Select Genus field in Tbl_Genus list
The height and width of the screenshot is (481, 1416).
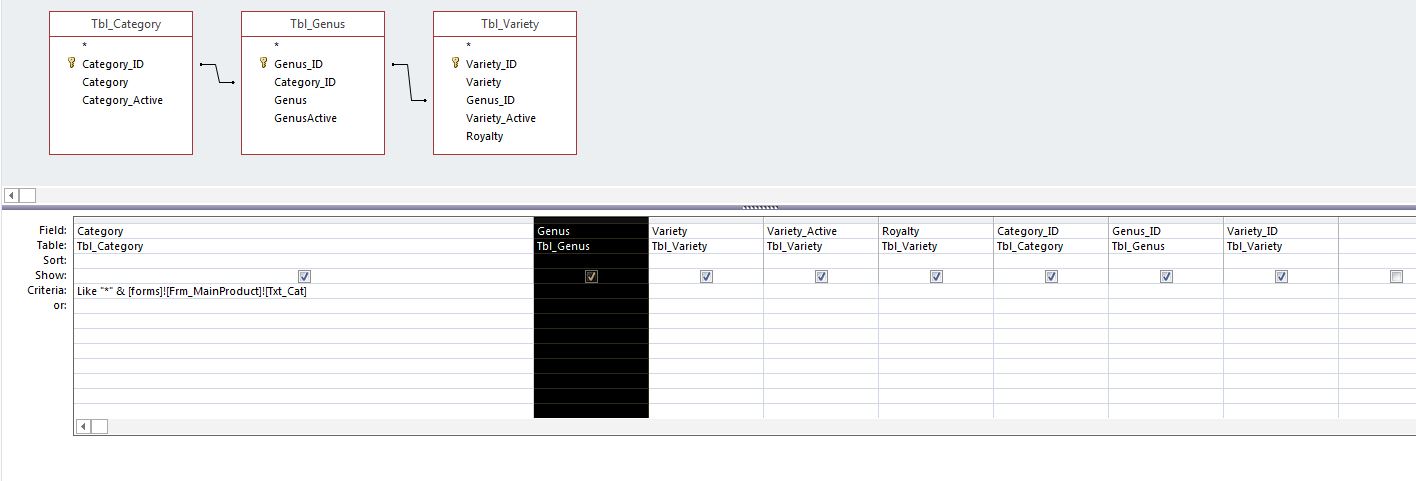(290, 100)
